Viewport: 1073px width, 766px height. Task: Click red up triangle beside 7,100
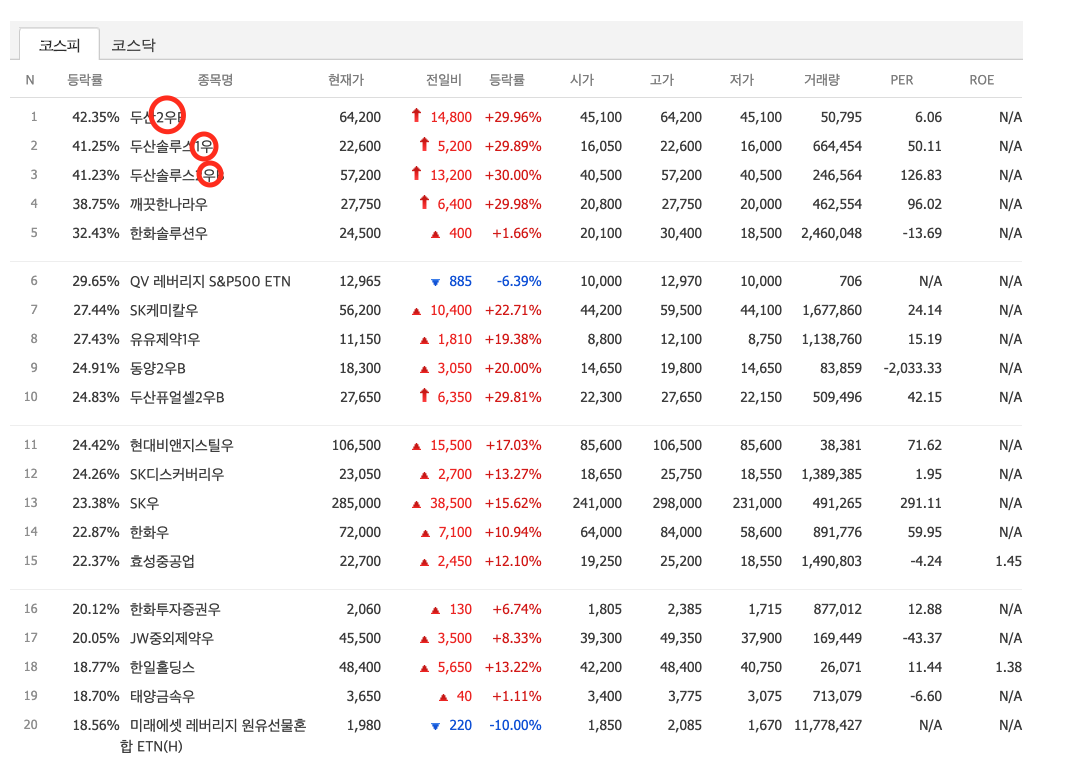tap(425, 533)
